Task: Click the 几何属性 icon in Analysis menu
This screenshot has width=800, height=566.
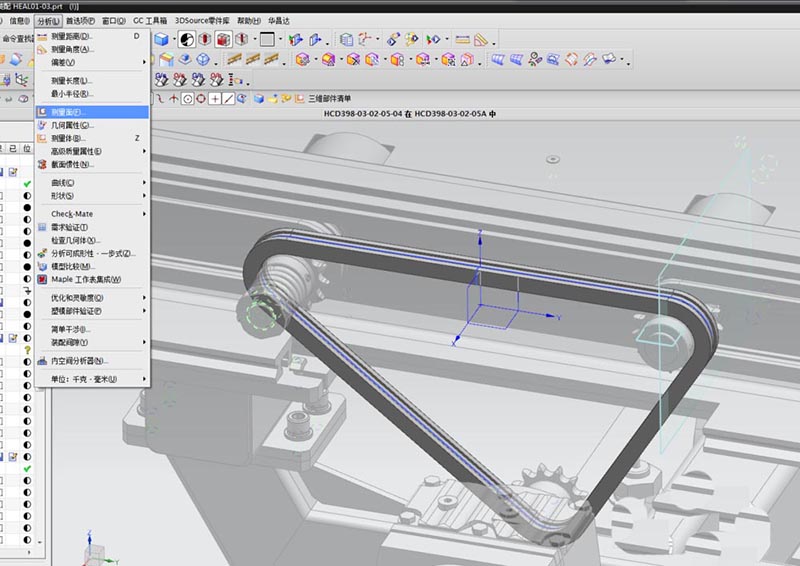Action: click(42, 125)
